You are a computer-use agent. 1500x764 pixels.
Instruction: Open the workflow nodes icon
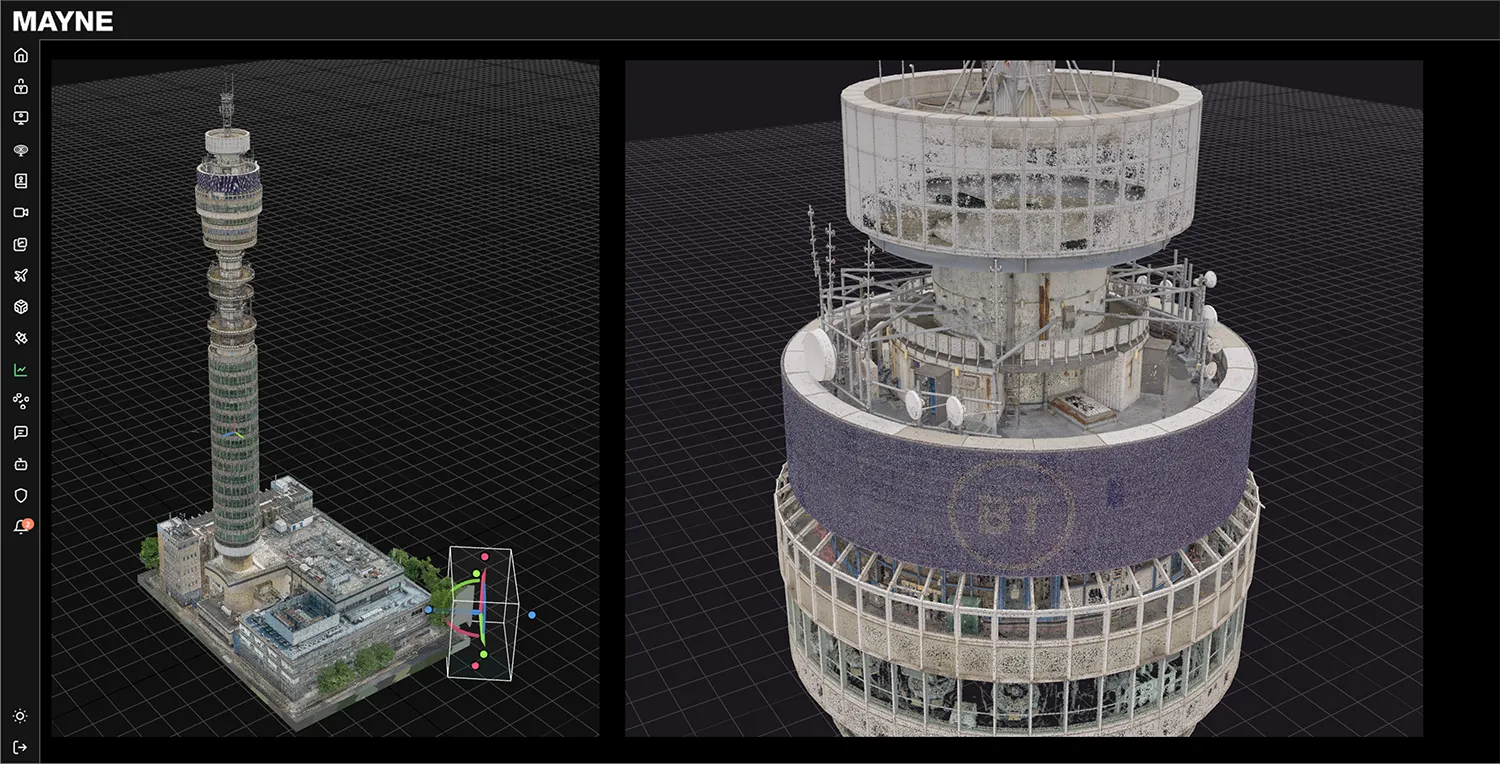point(21,400)
